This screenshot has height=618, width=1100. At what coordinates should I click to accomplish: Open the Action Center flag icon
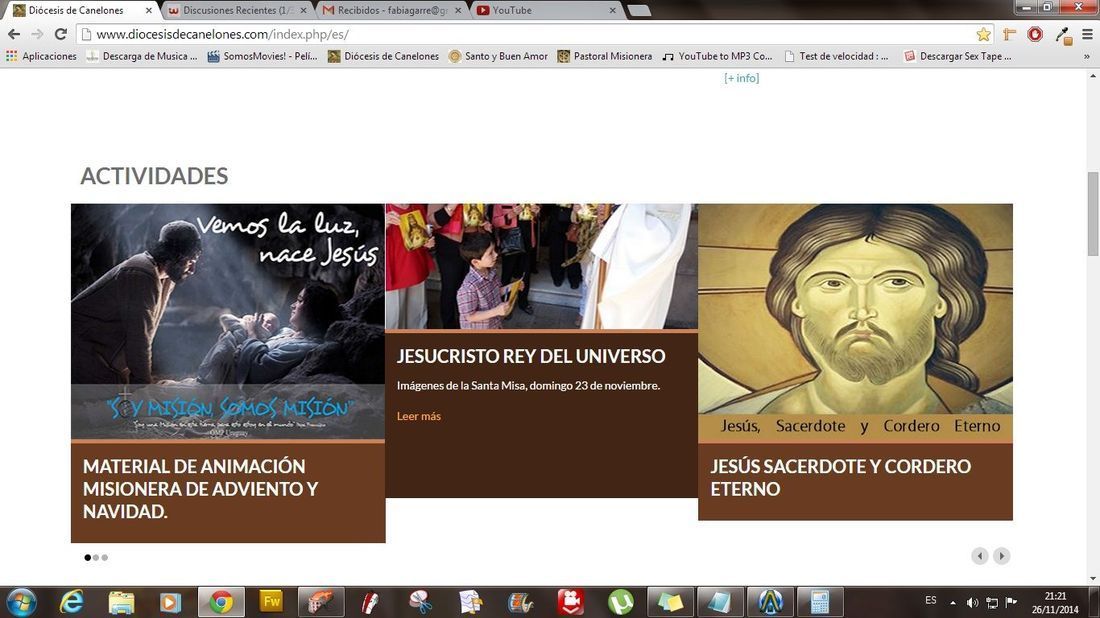point(1011,602)
